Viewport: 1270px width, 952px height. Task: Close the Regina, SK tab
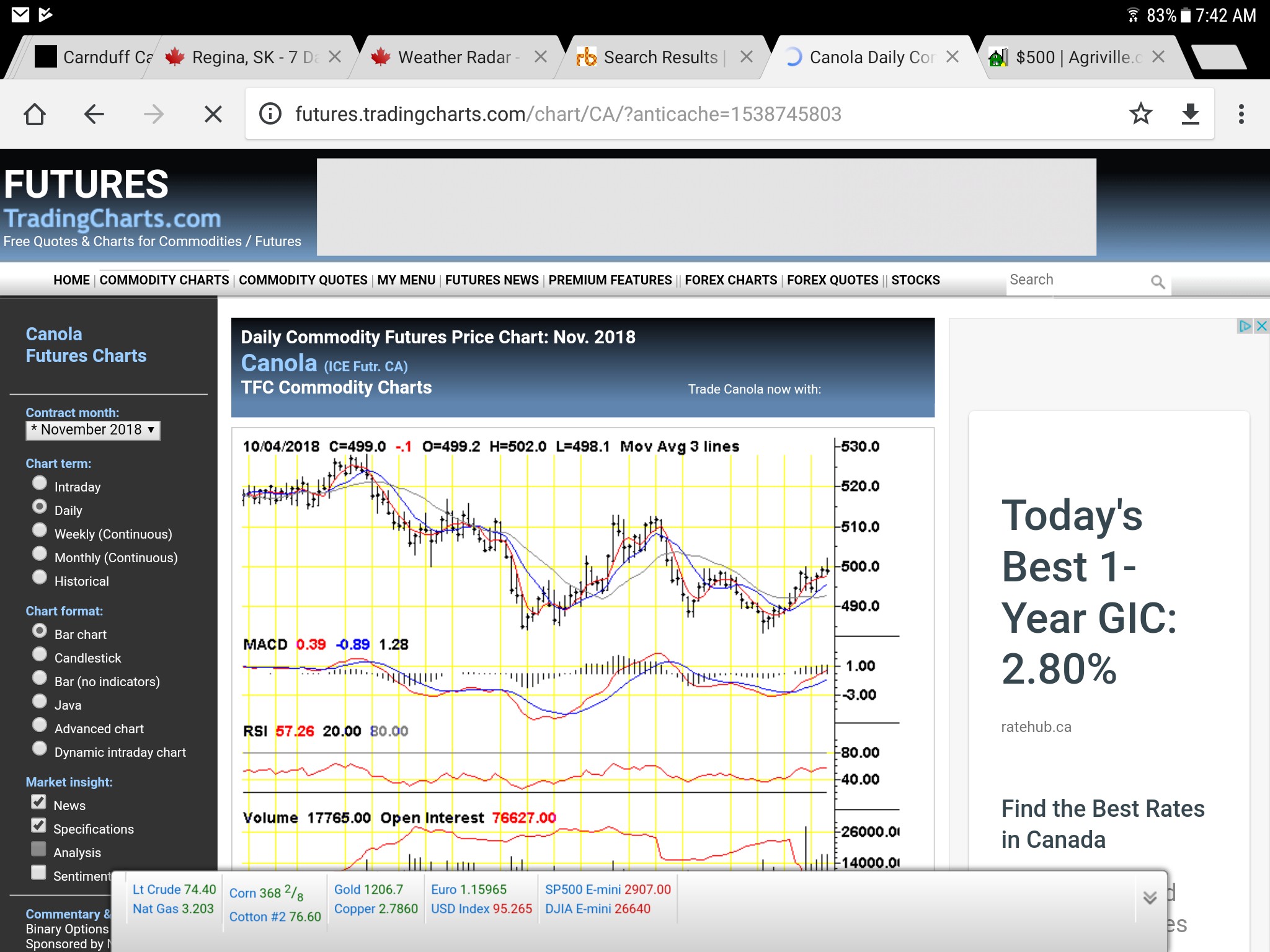tap(335, 57)
